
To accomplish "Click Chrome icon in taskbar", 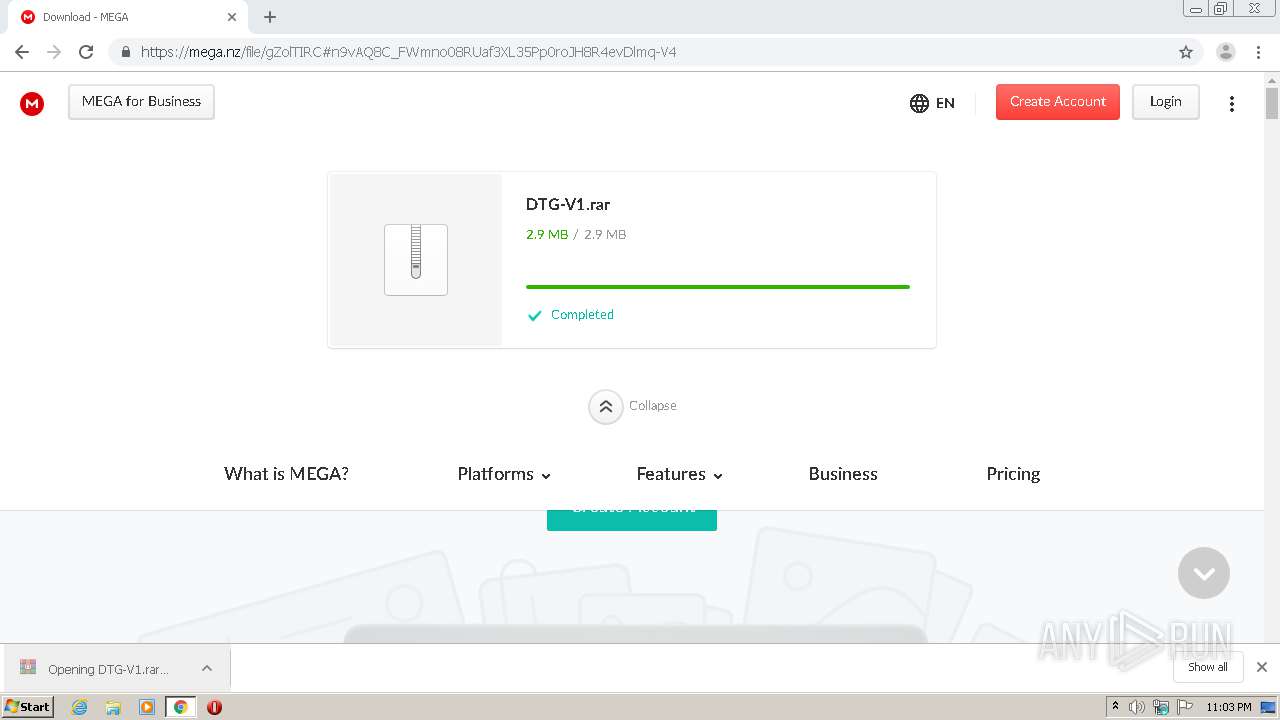I will point(180,707).
